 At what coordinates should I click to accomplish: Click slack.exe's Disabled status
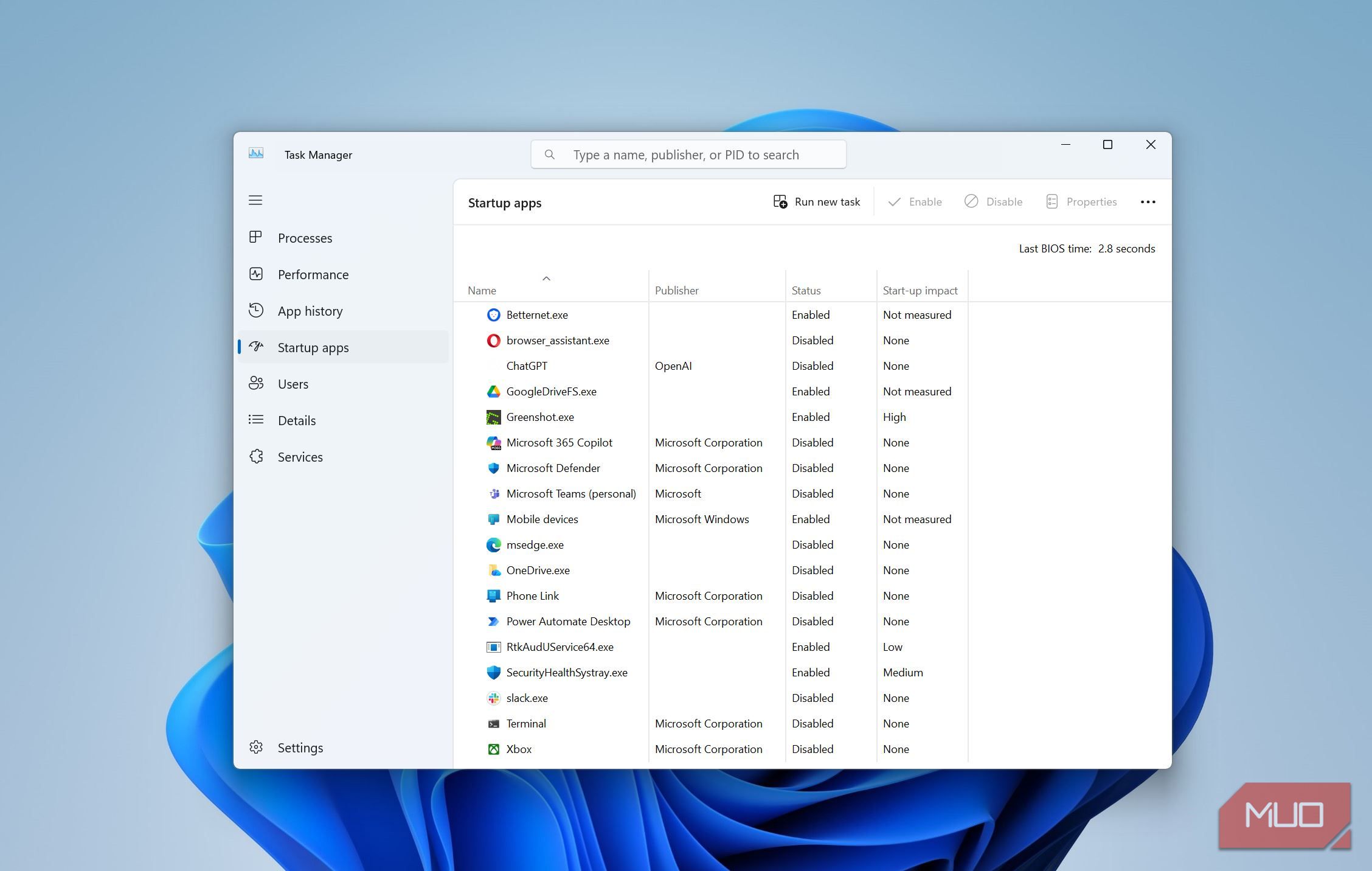(x=812, y=698)
